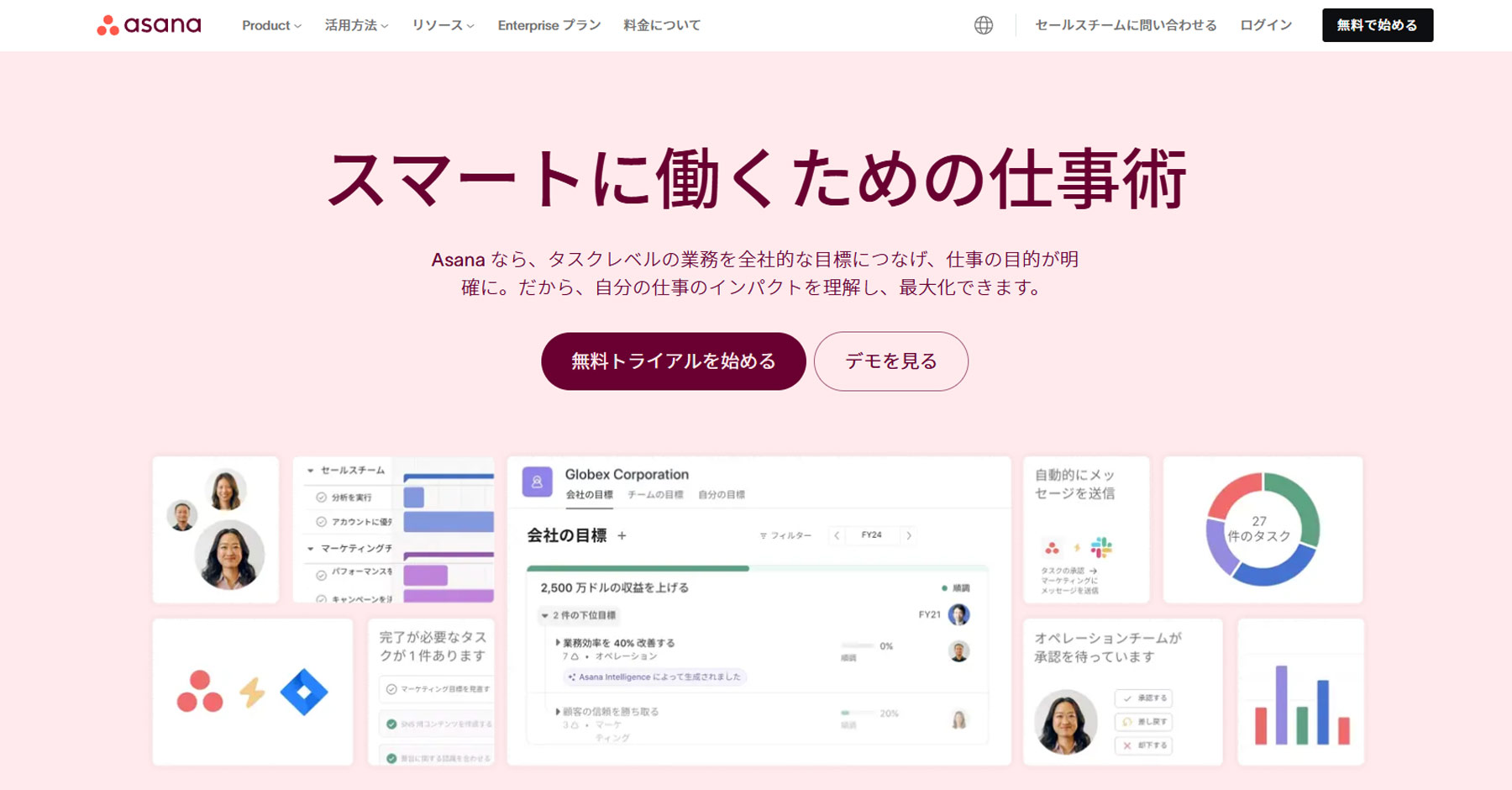Check the キャンペーンを task circle
This screenshot has width=1512, height=790.
click(x=321, y=599)
